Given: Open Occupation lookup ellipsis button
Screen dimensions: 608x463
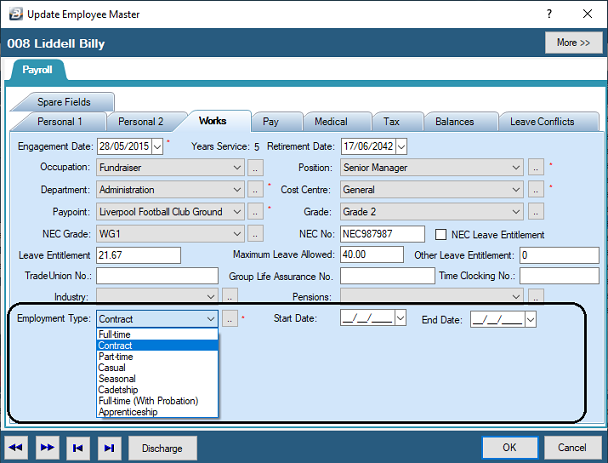Looking at the screenshot, I should (255, 168).
